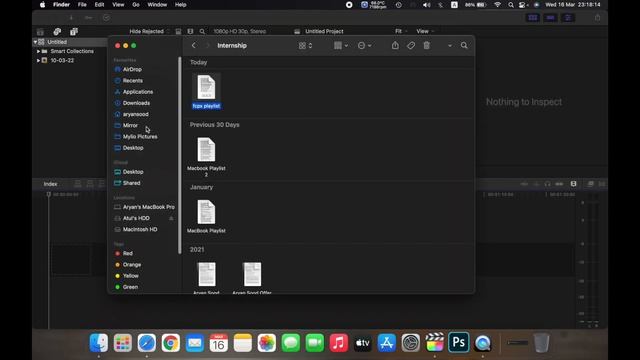Switch Finder view with the icon view control

(305, 46)
